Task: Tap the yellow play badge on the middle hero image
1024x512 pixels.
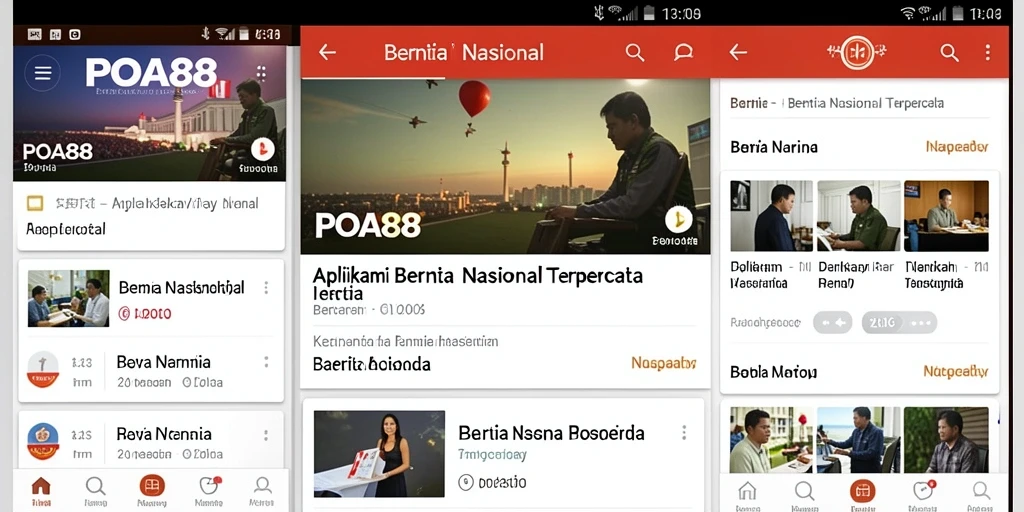Action: (x=679, y=219)
